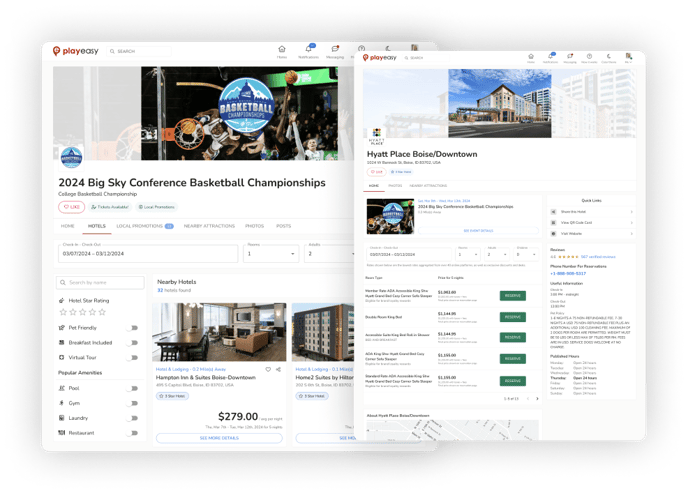Toggle Pet Friendly filter

click(x=133, y=328)
